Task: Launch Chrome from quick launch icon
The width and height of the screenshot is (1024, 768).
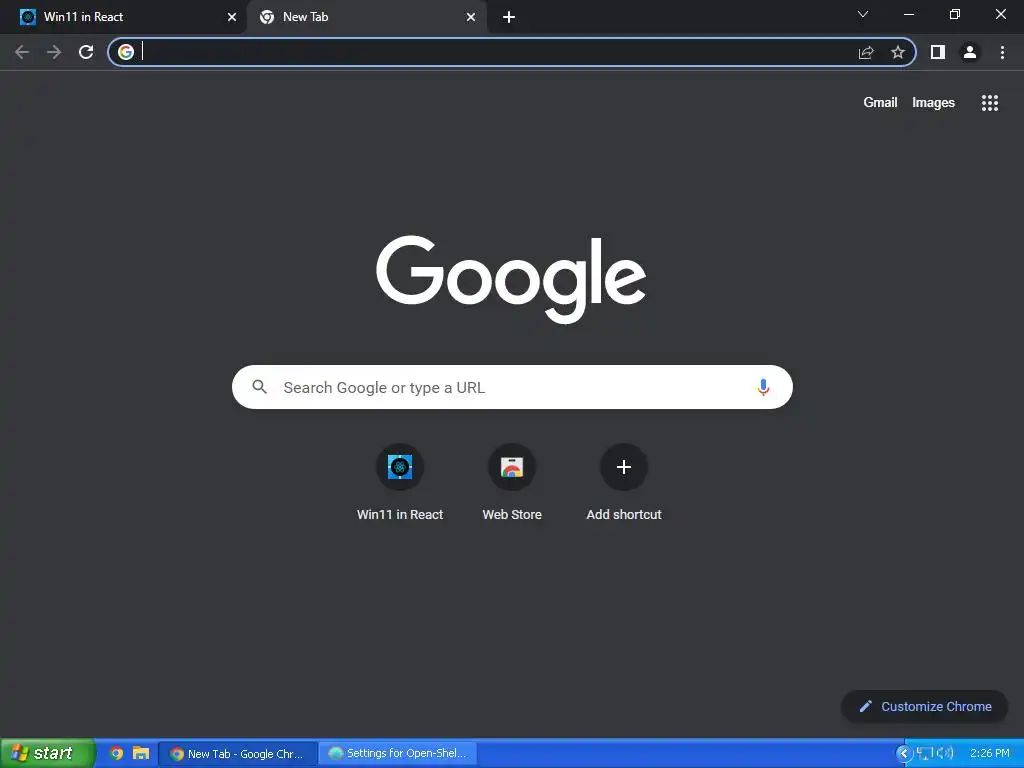Action: tap(116, 754)
